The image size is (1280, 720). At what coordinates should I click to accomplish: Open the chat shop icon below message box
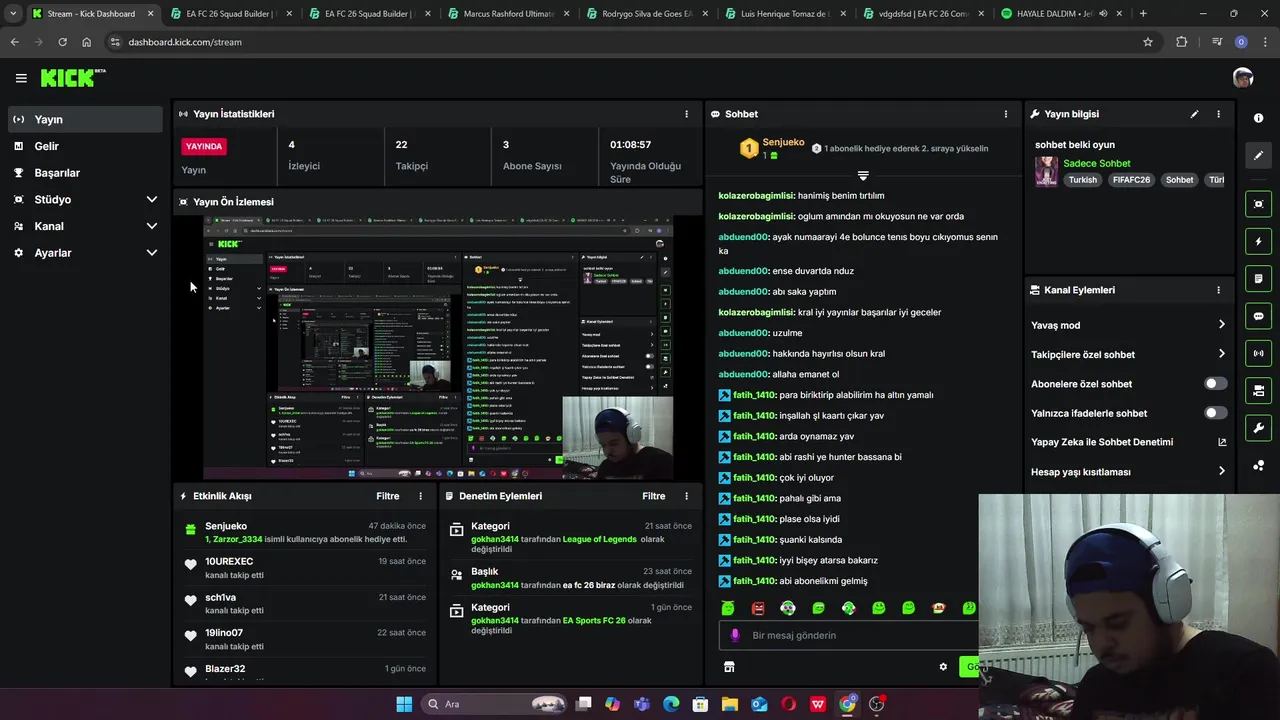click(x=729, y=667)
